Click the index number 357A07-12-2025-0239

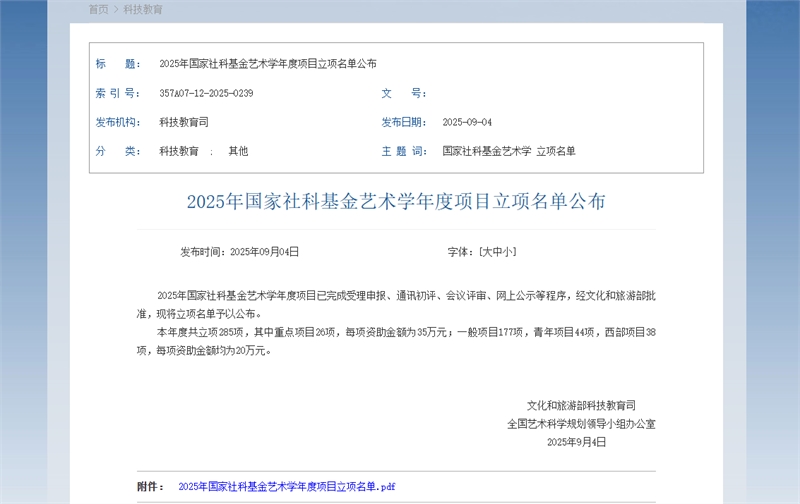pyautogui.click(x=206, y=93)
